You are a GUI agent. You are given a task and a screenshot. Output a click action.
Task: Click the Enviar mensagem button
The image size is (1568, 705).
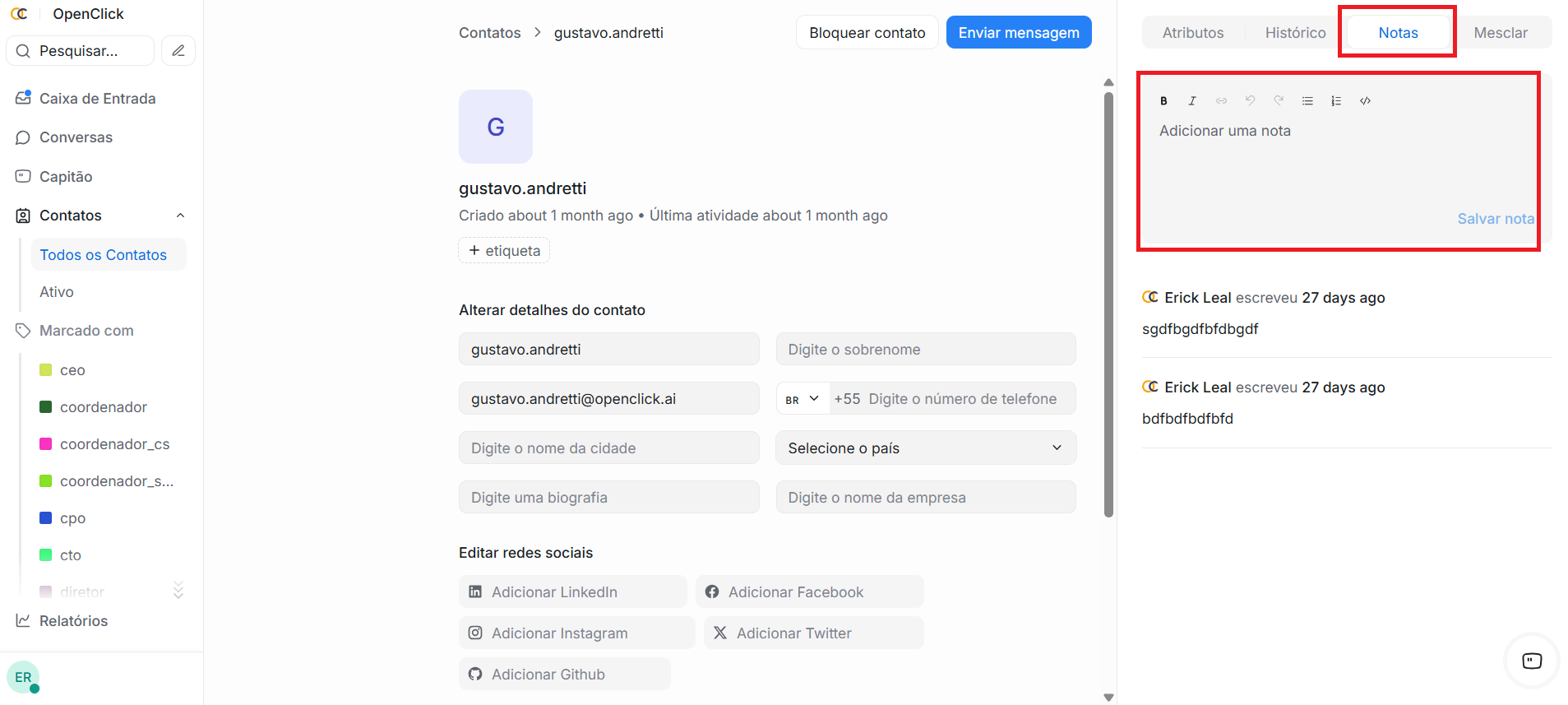[1018, 33]
